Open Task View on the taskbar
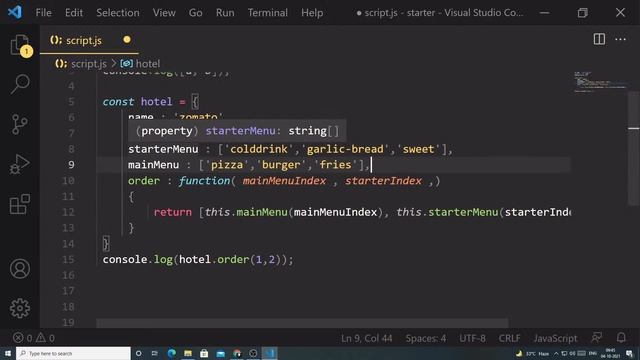The width and height of the screenshot is (640, 360). tap(155, 353)
